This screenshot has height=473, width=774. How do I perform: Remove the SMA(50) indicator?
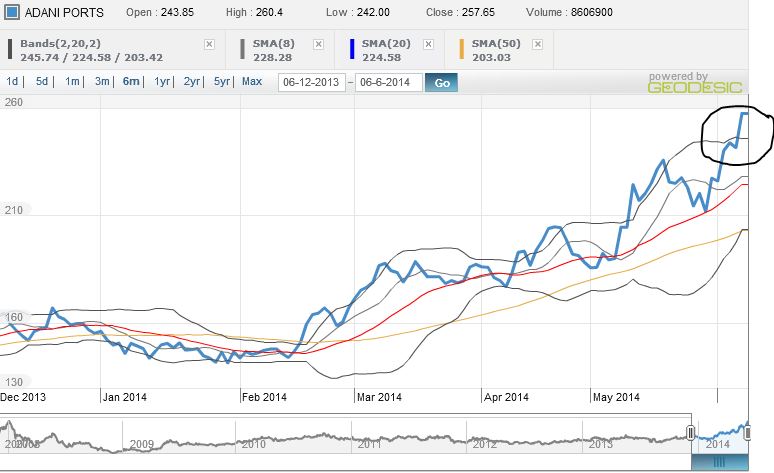tap(538, 44)
